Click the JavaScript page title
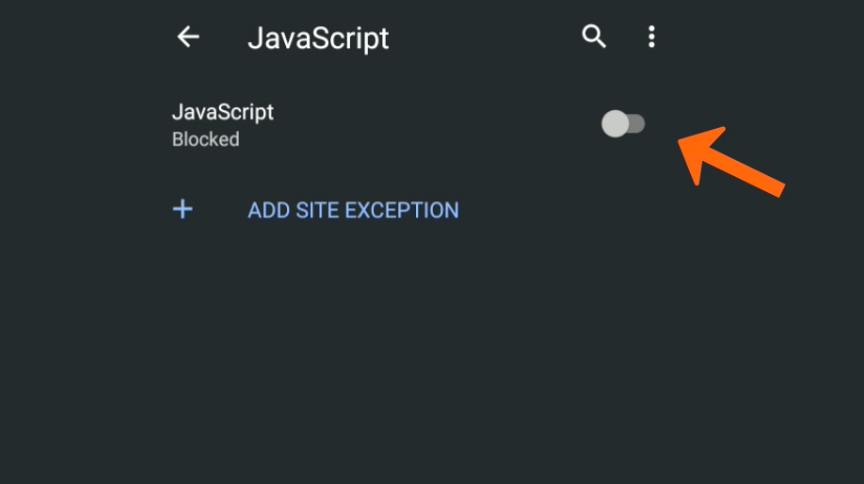The image size is (864, 484). point(318,38)
